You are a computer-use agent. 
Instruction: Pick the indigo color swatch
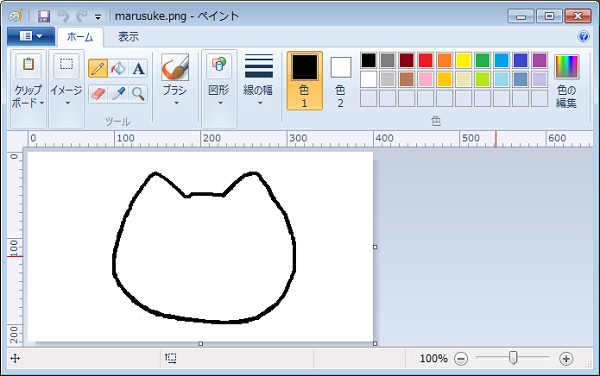520,60
